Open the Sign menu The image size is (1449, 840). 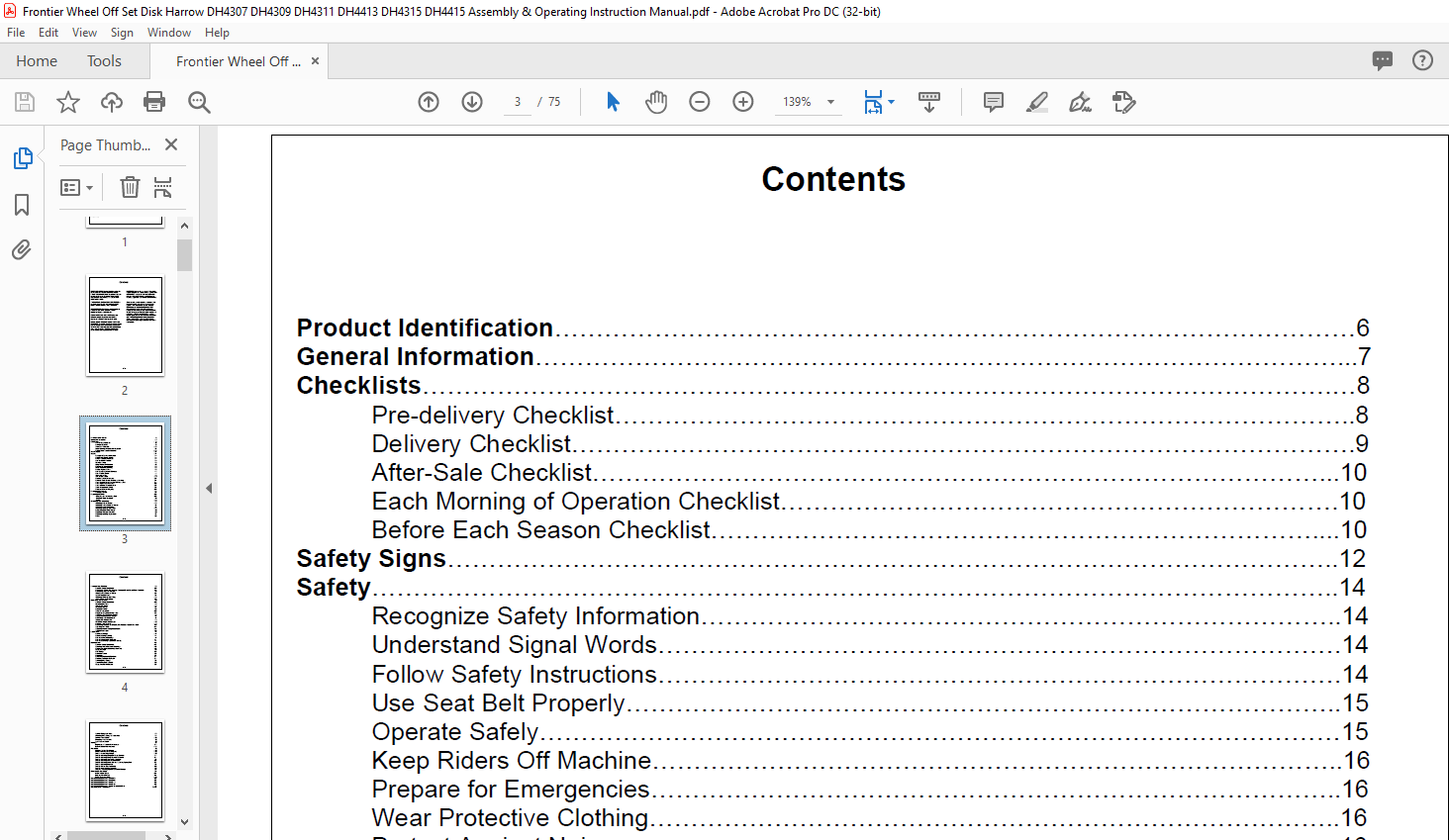122,33
